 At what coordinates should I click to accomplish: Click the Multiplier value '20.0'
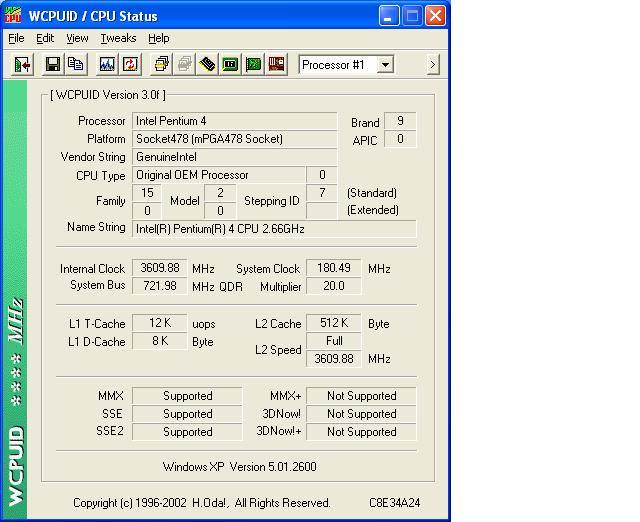click(x=333, y=286)
